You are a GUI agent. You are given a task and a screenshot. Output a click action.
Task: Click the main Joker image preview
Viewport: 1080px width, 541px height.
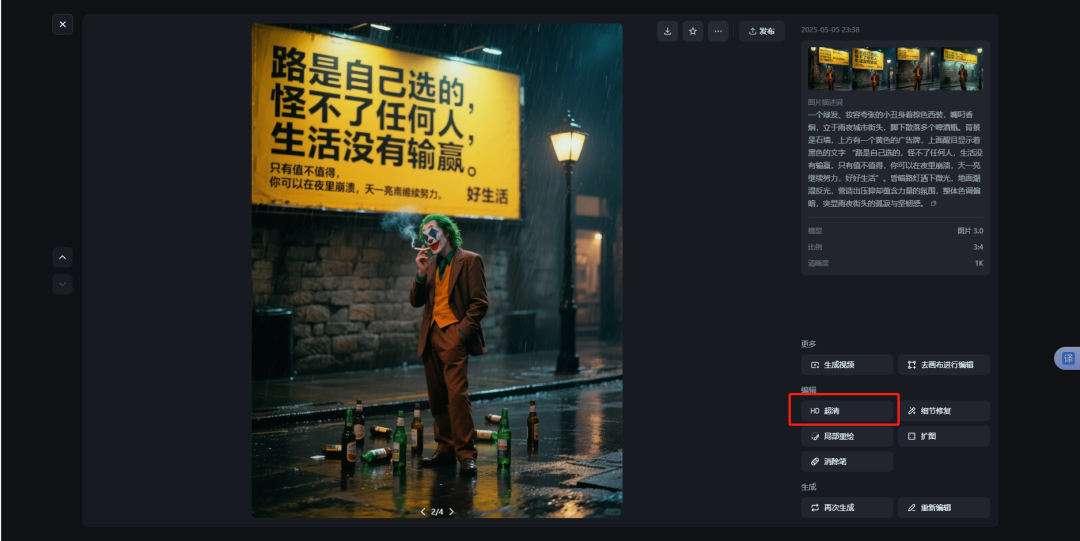point(437,270)
